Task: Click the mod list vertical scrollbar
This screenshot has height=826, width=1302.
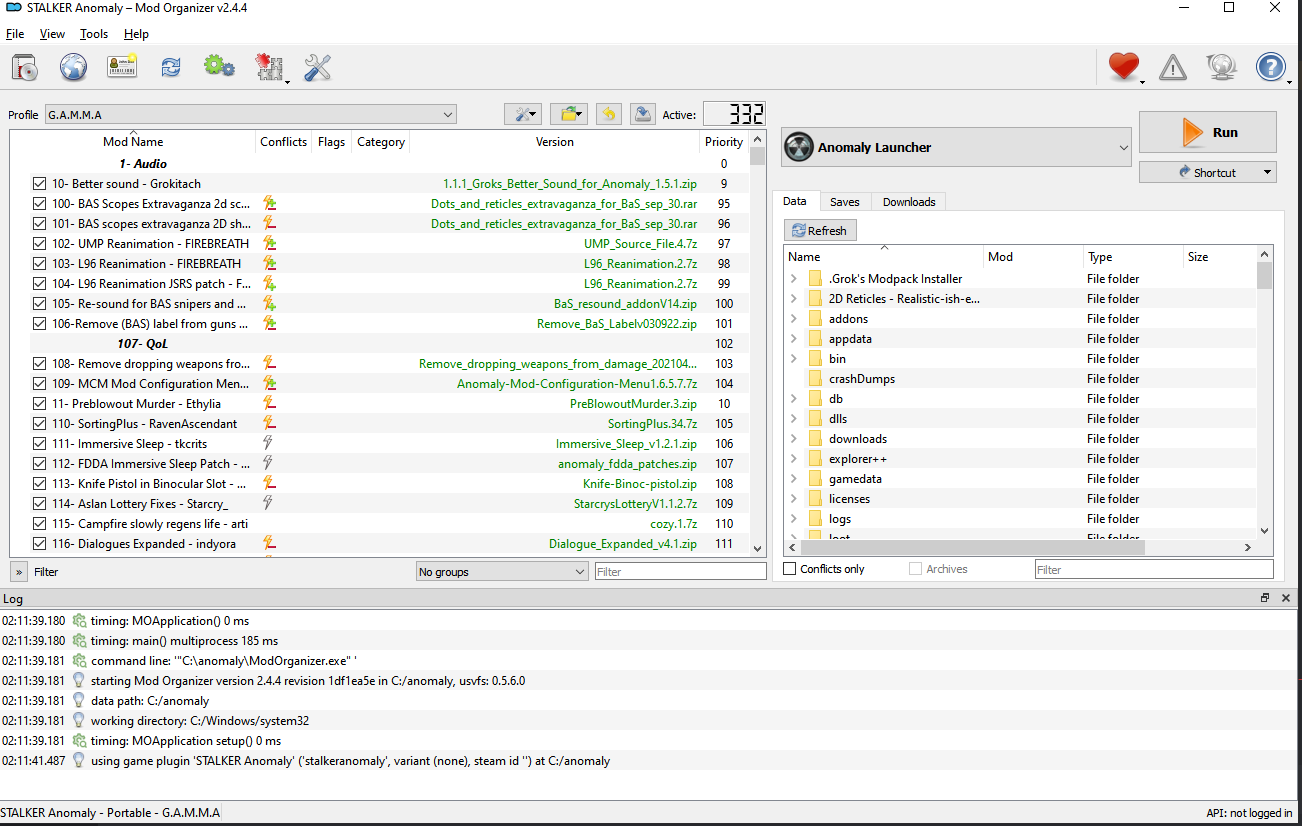Action: click(758, 345)
